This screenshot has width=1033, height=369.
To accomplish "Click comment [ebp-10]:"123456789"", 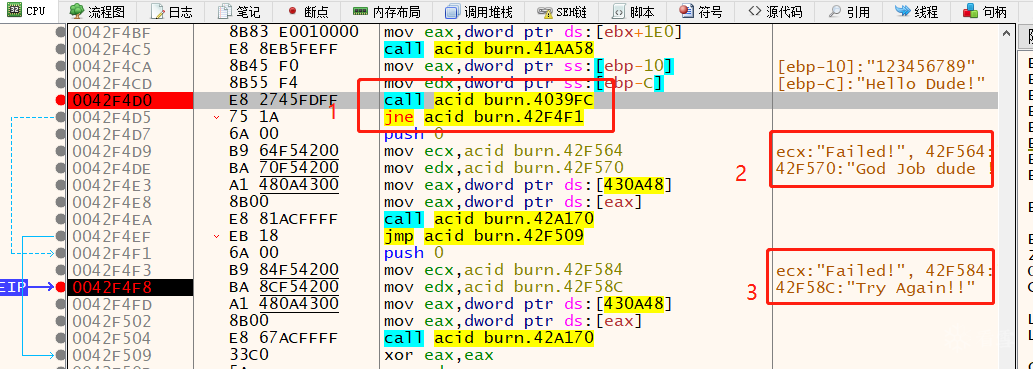I will coord(876,66).
